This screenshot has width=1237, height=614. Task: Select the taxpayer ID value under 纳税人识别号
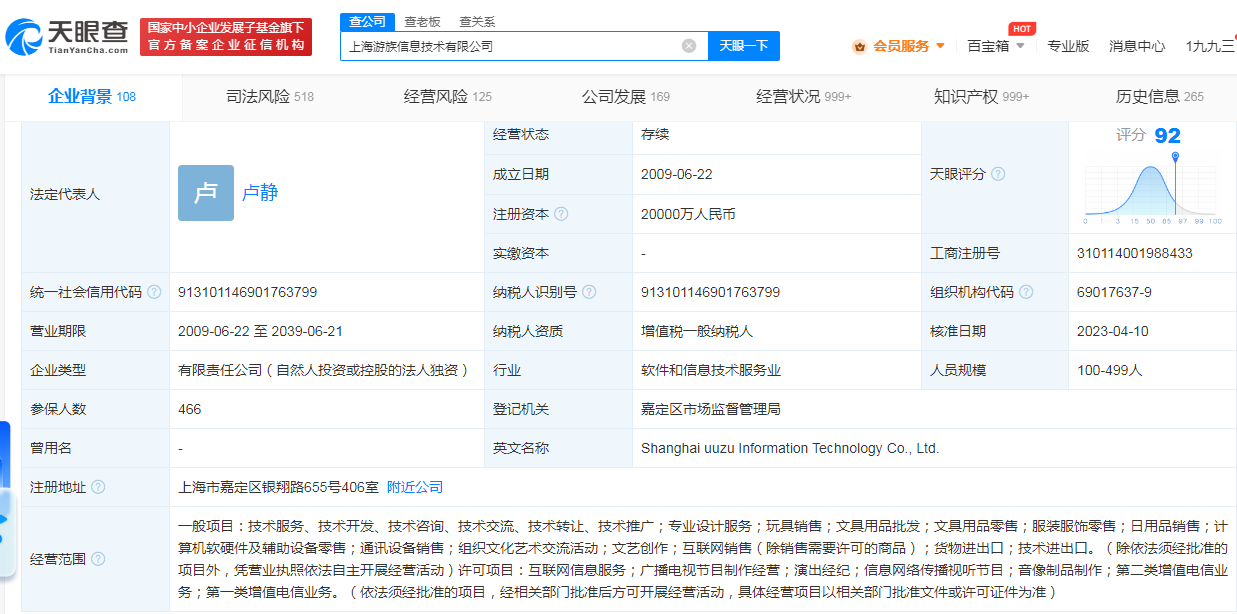point(711,292)
